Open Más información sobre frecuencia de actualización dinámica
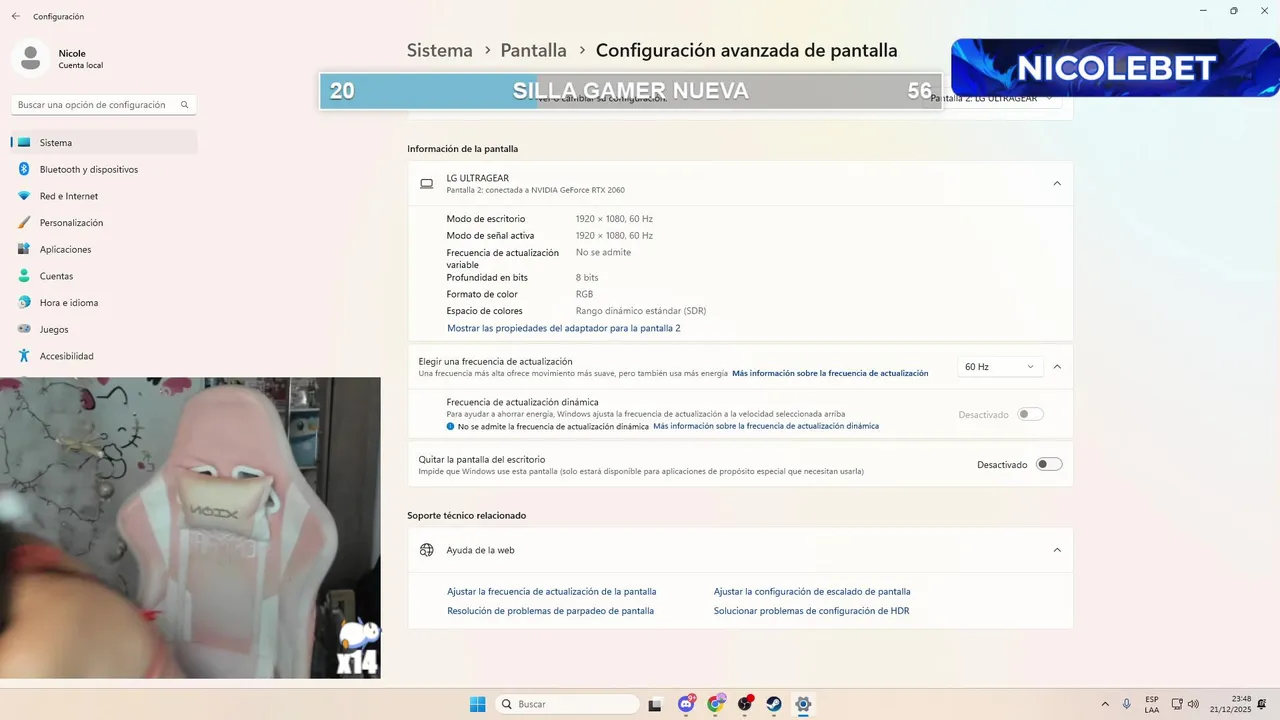Image resolution: width=1280 pixels, height=720 pixels. coord(766,426)
